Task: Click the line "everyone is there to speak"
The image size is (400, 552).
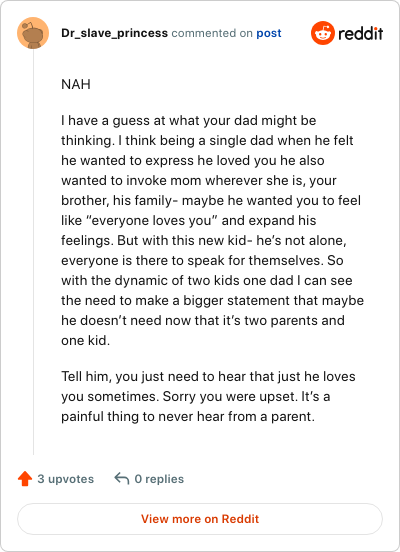Action: click(x=202, y=261)
